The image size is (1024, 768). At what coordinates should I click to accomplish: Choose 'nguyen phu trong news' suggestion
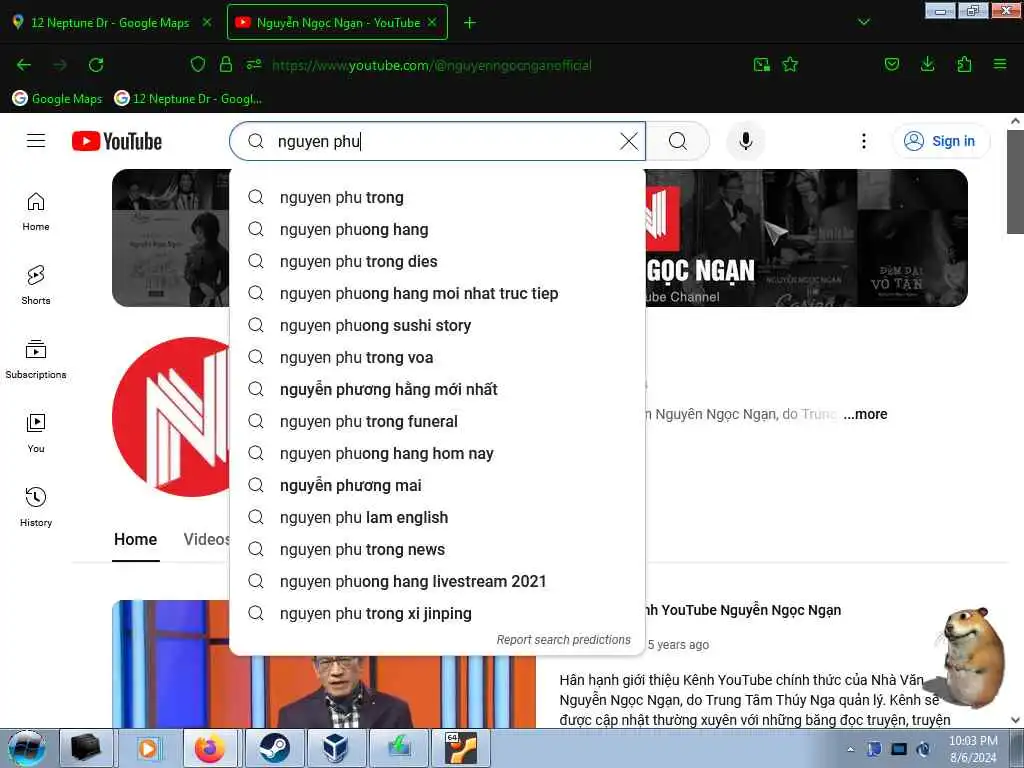437,549
